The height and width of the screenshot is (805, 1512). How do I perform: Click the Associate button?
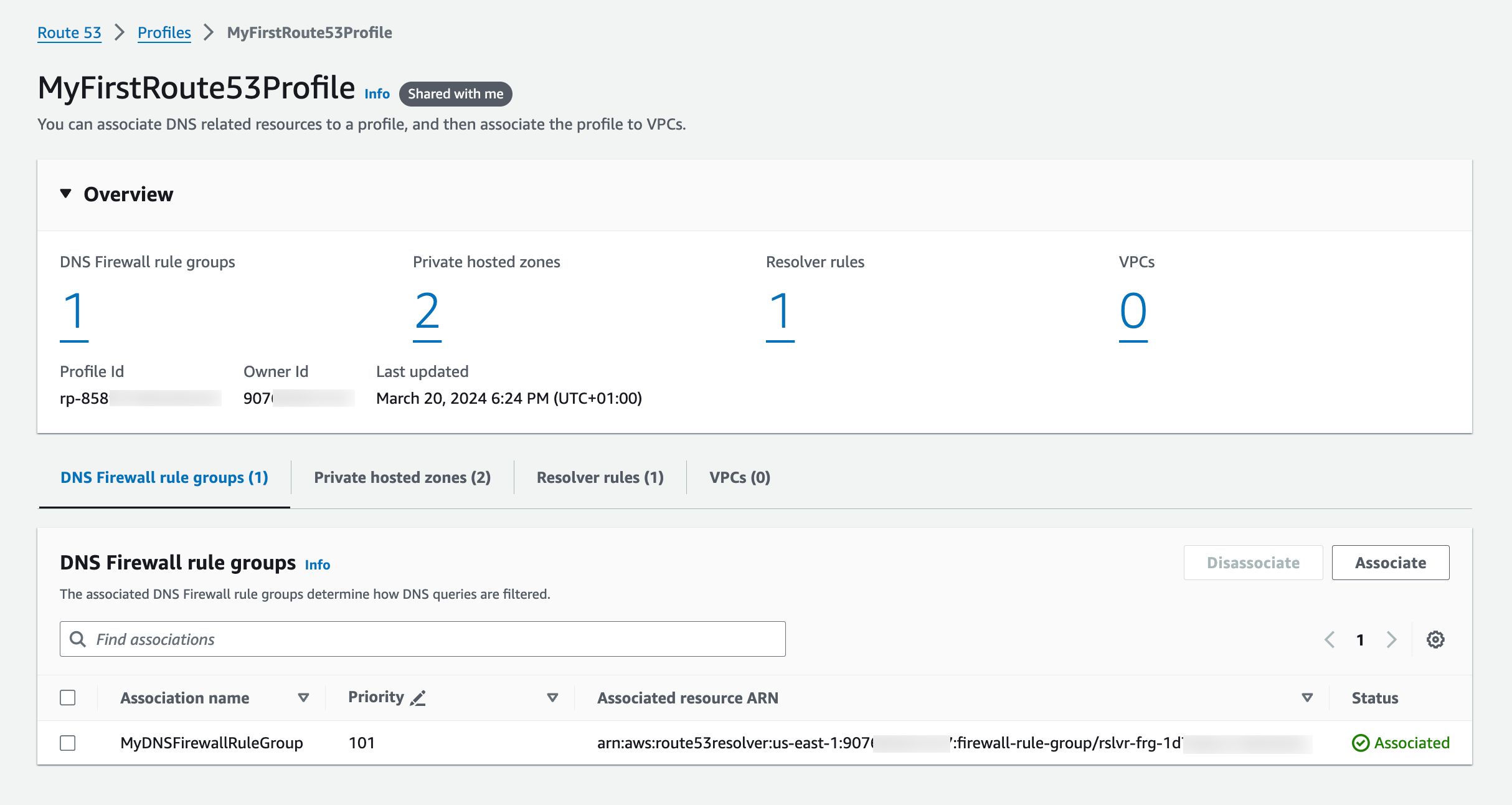(x=1390, y=563)
